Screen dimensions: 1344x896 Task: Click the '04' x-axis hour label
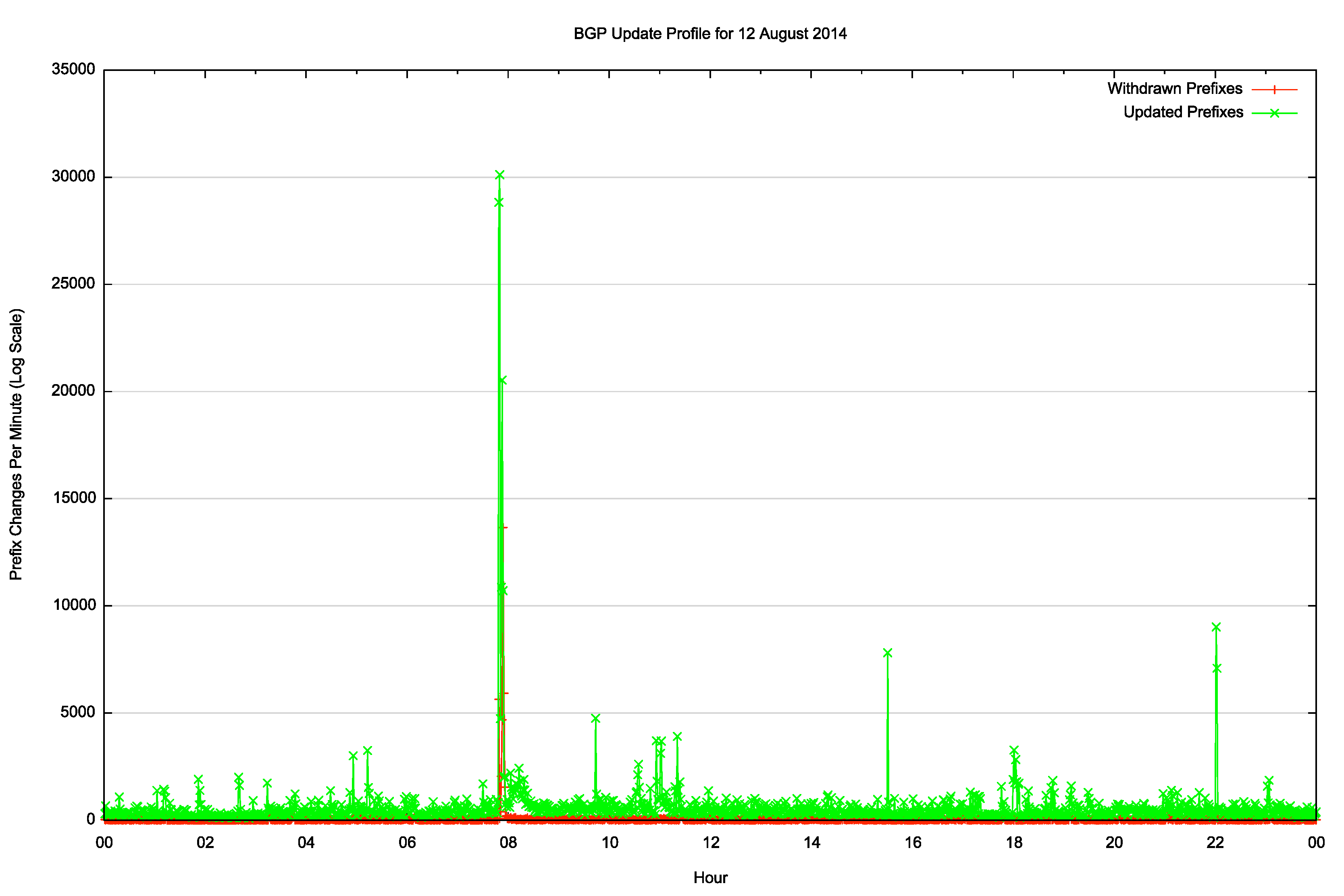tap(306, 843)
